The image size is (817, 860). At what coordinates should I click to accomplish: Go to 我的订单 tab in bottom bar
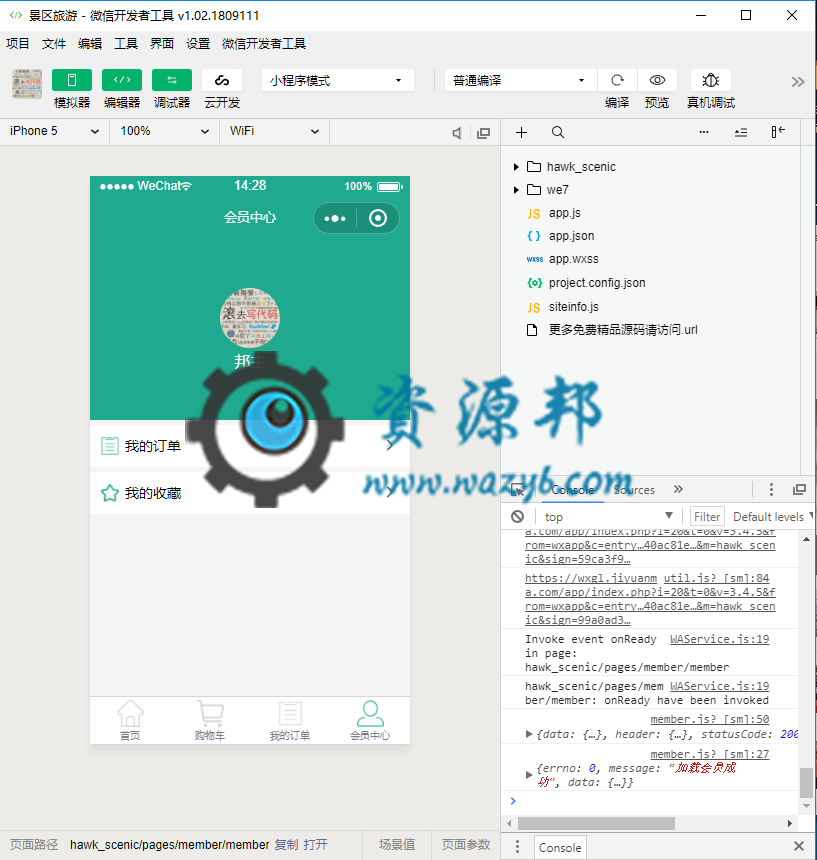[290, 721]
